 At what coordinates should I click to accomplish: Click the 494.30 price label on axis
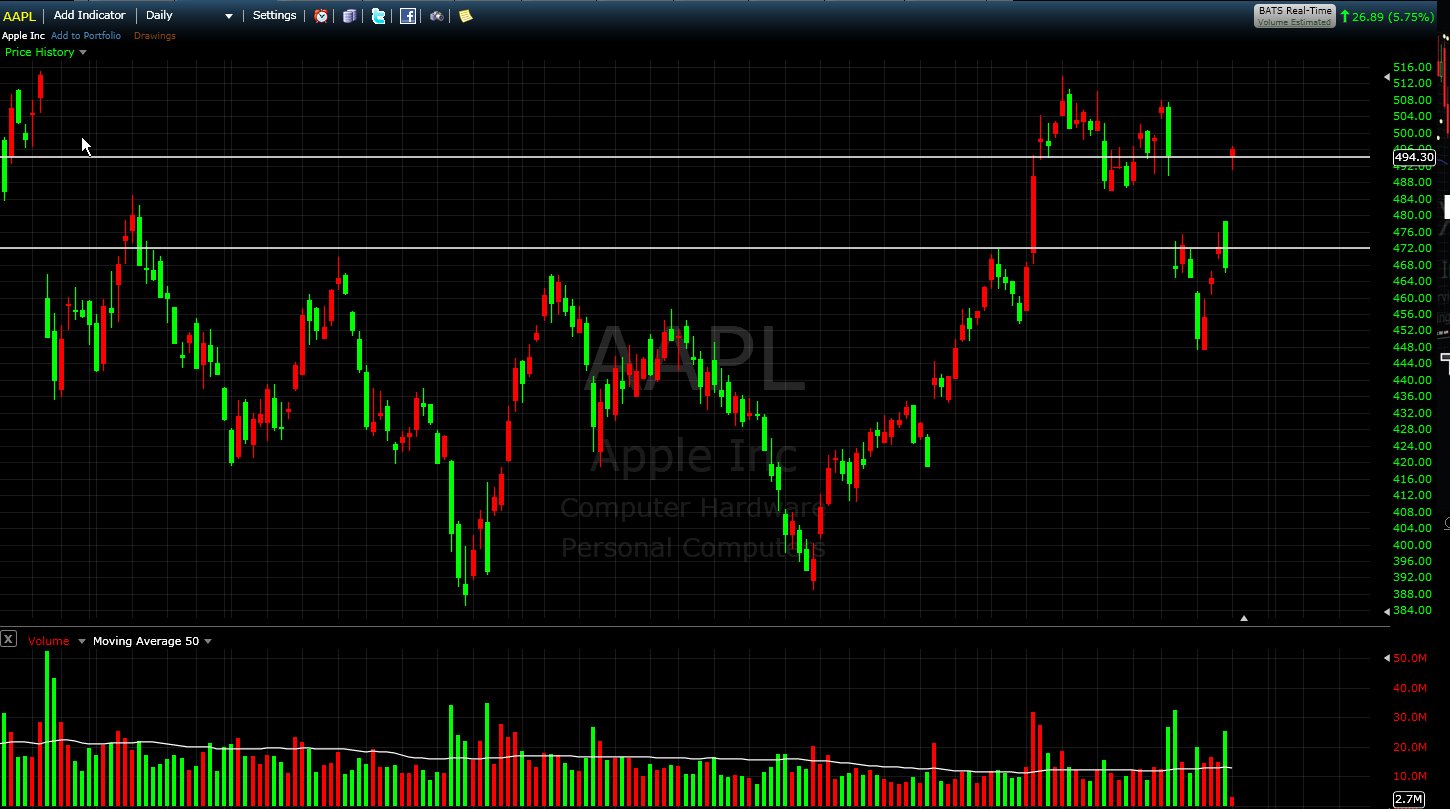point(1414,157)
